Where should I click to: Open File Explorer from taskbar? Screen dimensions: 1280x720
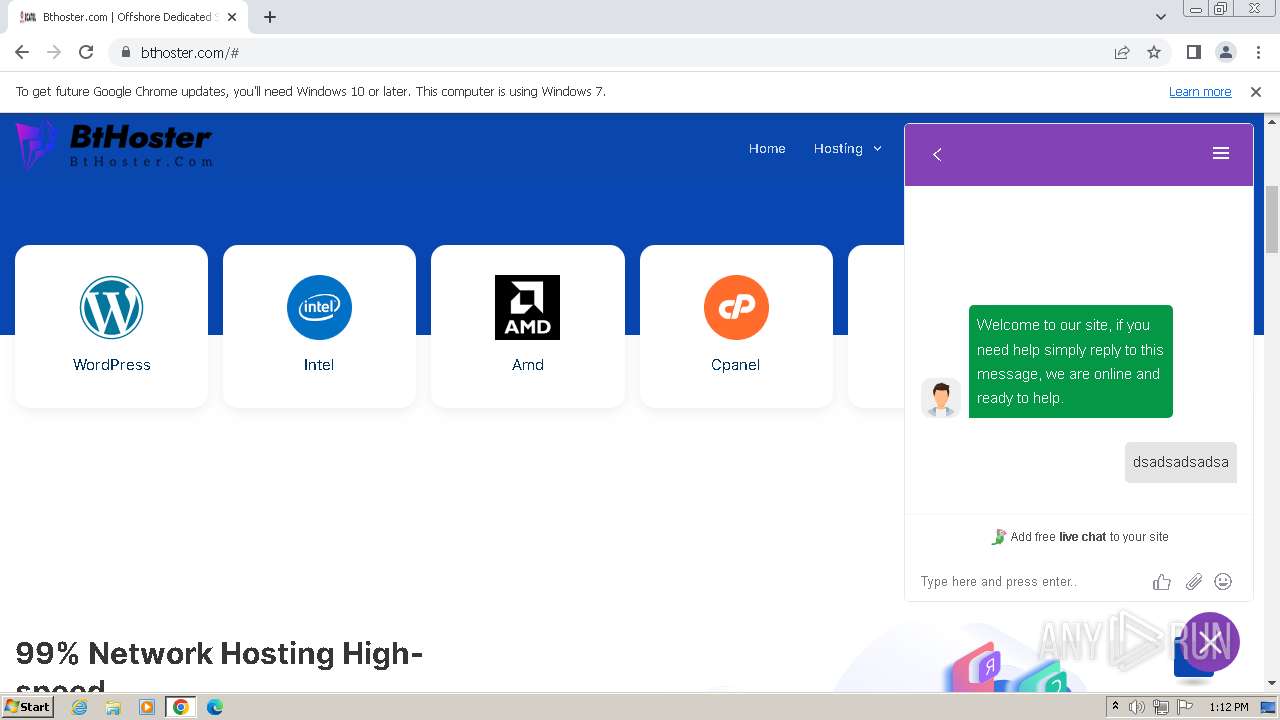click(113, 707)
